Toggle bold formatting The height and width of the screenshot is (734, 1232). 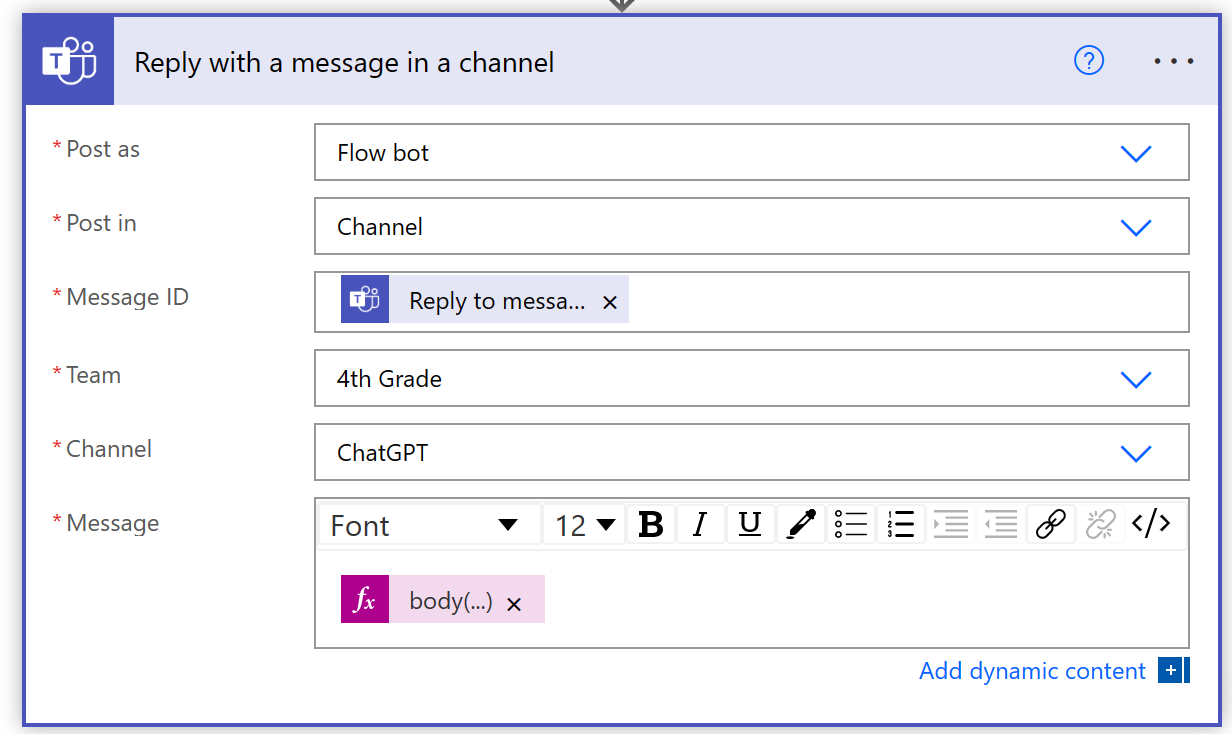tap(651, 525)
